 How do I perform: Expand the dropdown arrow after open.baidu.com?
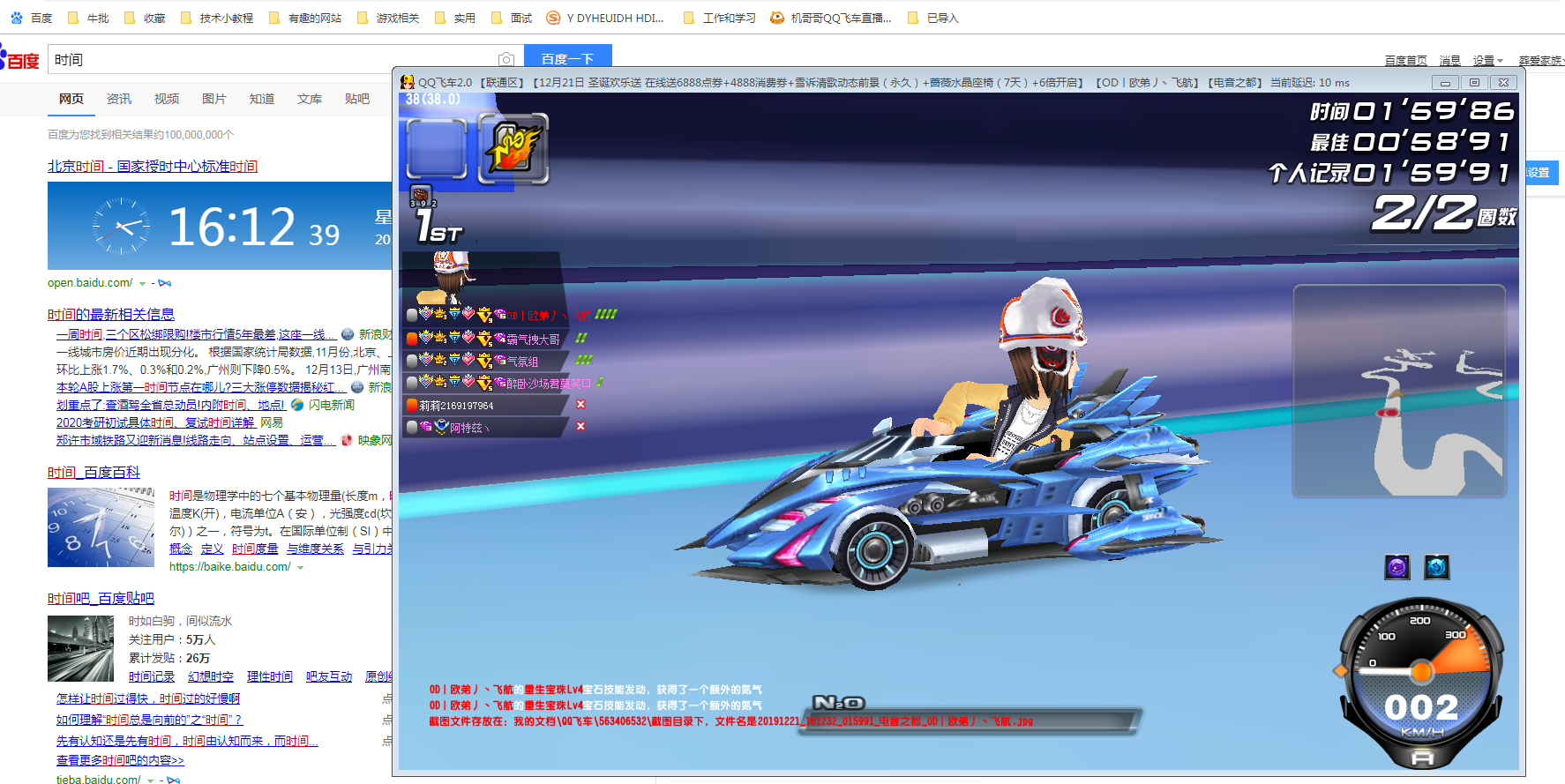tap(142, 284)
